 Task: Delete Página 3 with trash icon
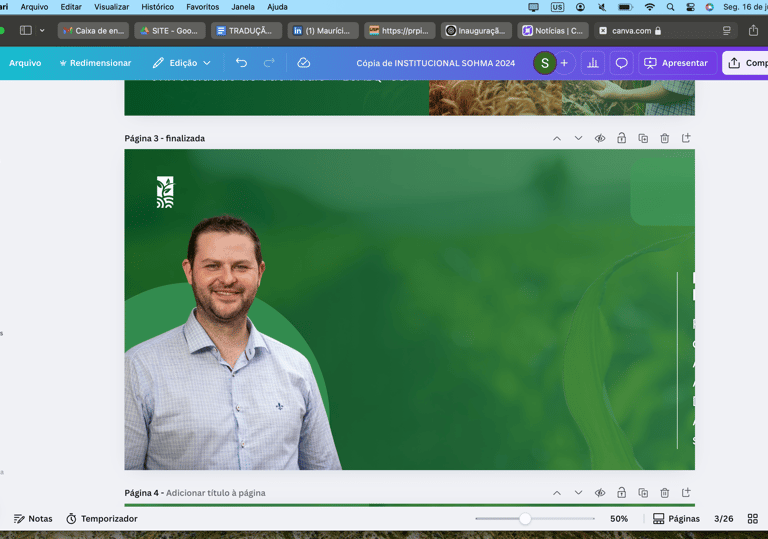(665, 138)
